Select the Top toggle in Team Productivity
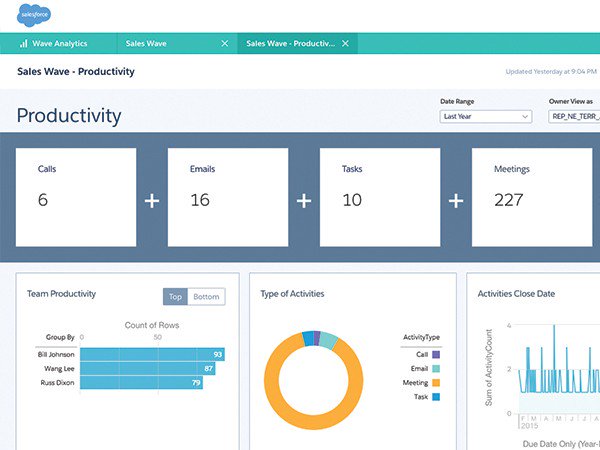 (x=175, y=297)
